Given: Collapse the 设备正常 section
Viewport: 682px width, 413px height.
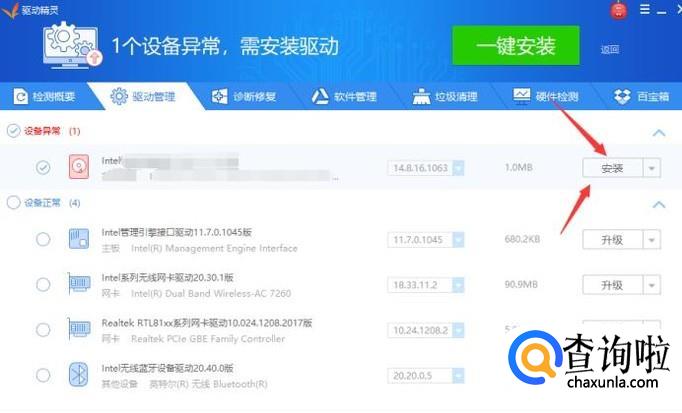Looking at the screenshot, I should pyautogui.click(x=659, y=204).
